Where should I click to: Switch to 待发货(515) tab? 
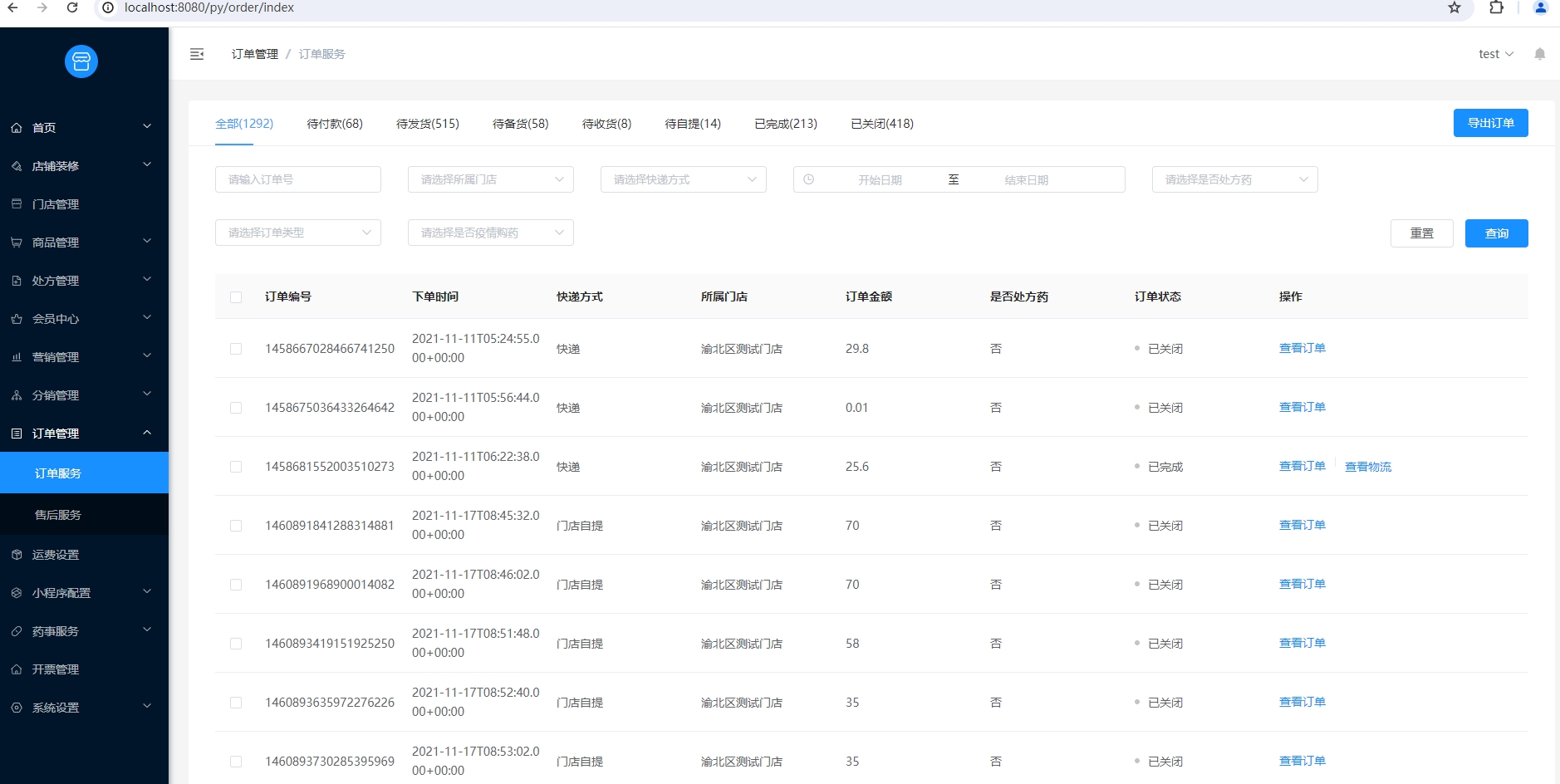coord(428,124)
